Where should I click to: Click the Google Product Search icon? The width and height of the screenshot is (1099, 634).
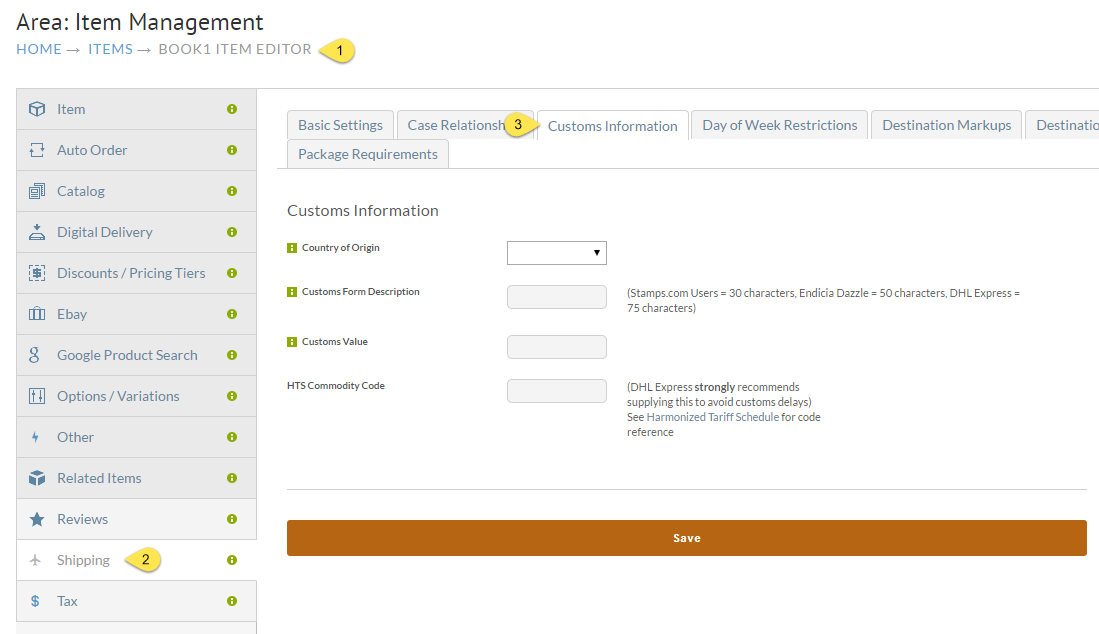[34, 355]
